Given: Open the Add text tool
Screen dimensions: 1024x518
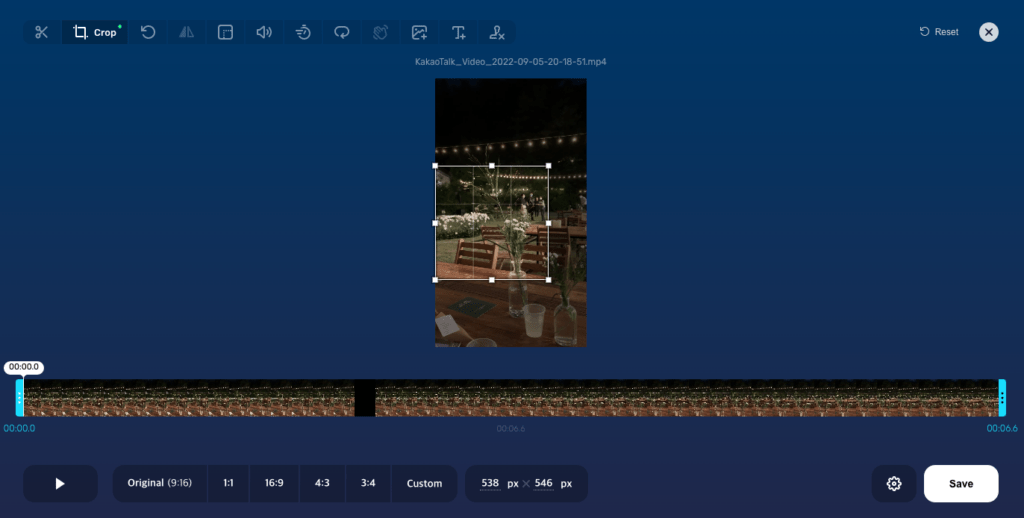Looking at the screenshot, I should click(458, 32).
